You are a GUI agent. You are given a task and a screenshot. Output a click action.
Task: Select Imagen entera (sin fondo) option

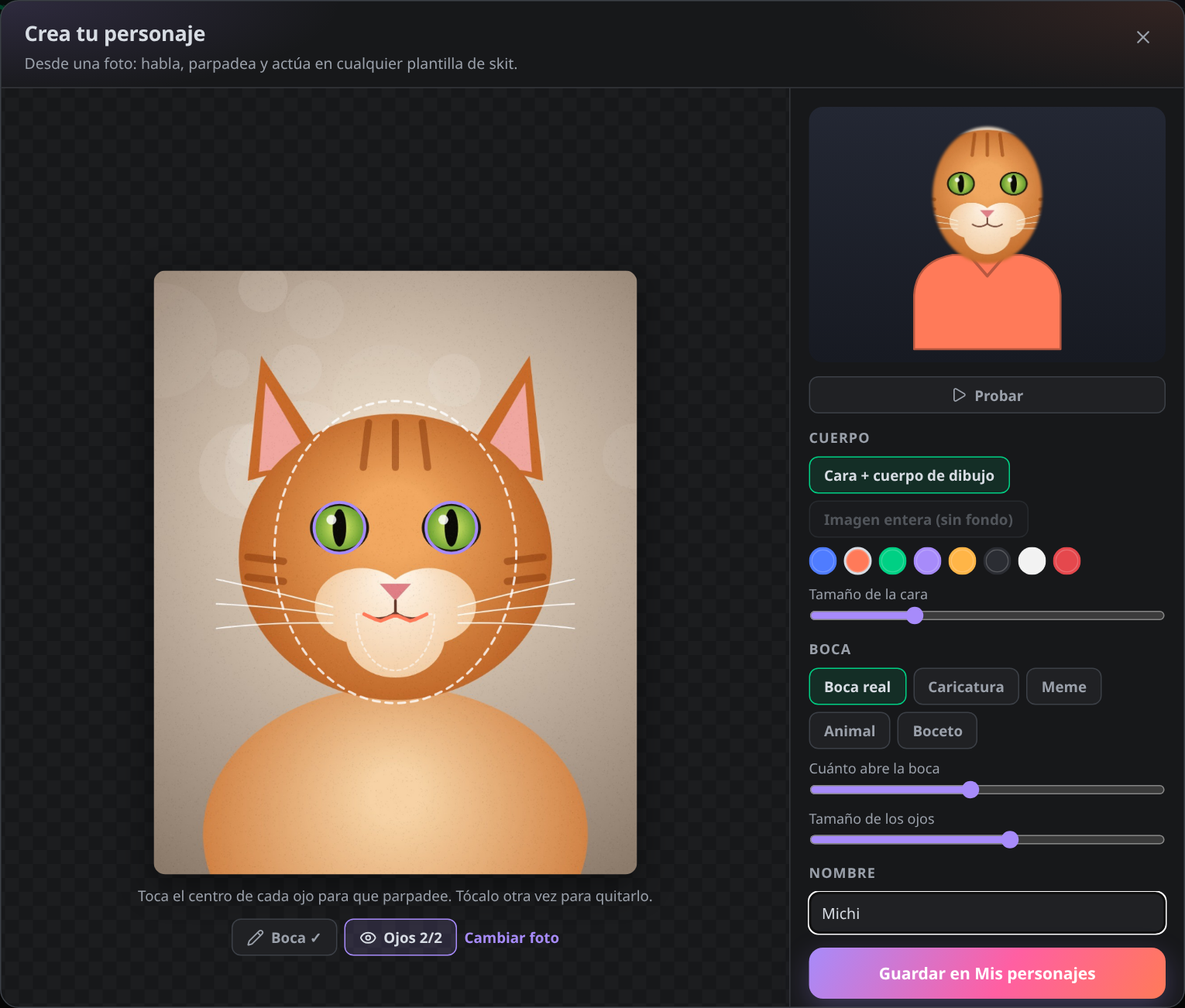pos(918,519)
